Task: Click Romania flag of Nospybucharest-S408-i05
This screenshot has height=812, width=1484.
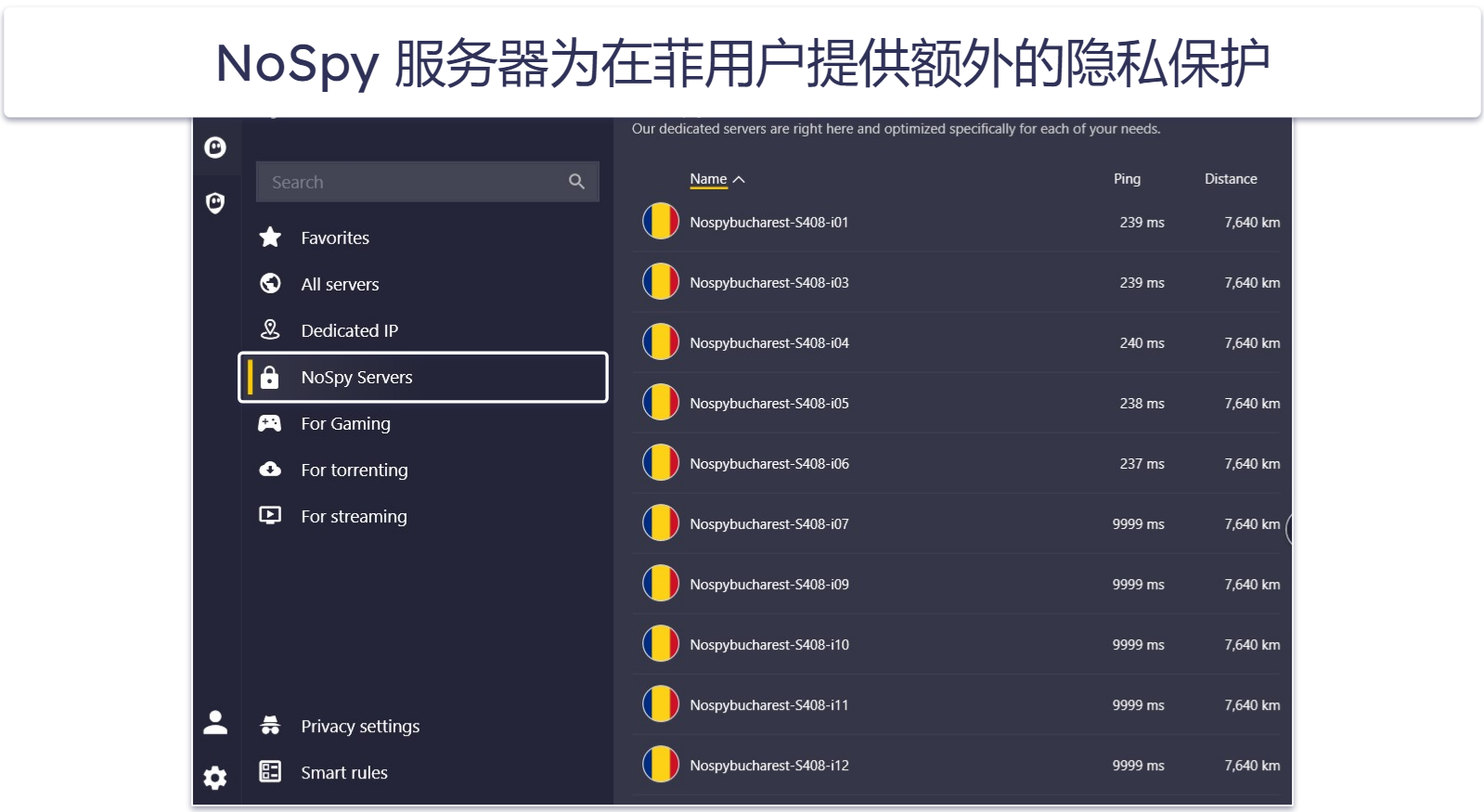Action: point(661,402)
